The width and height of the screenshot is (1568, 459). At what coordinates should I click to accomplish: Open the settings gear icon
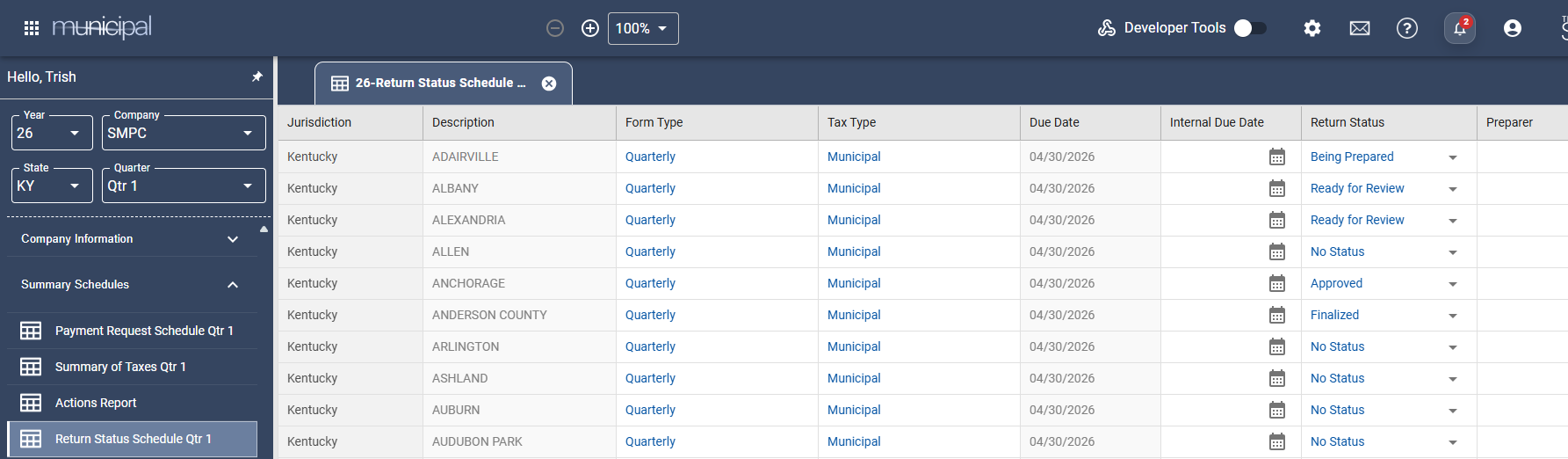tap(1312, 28)
